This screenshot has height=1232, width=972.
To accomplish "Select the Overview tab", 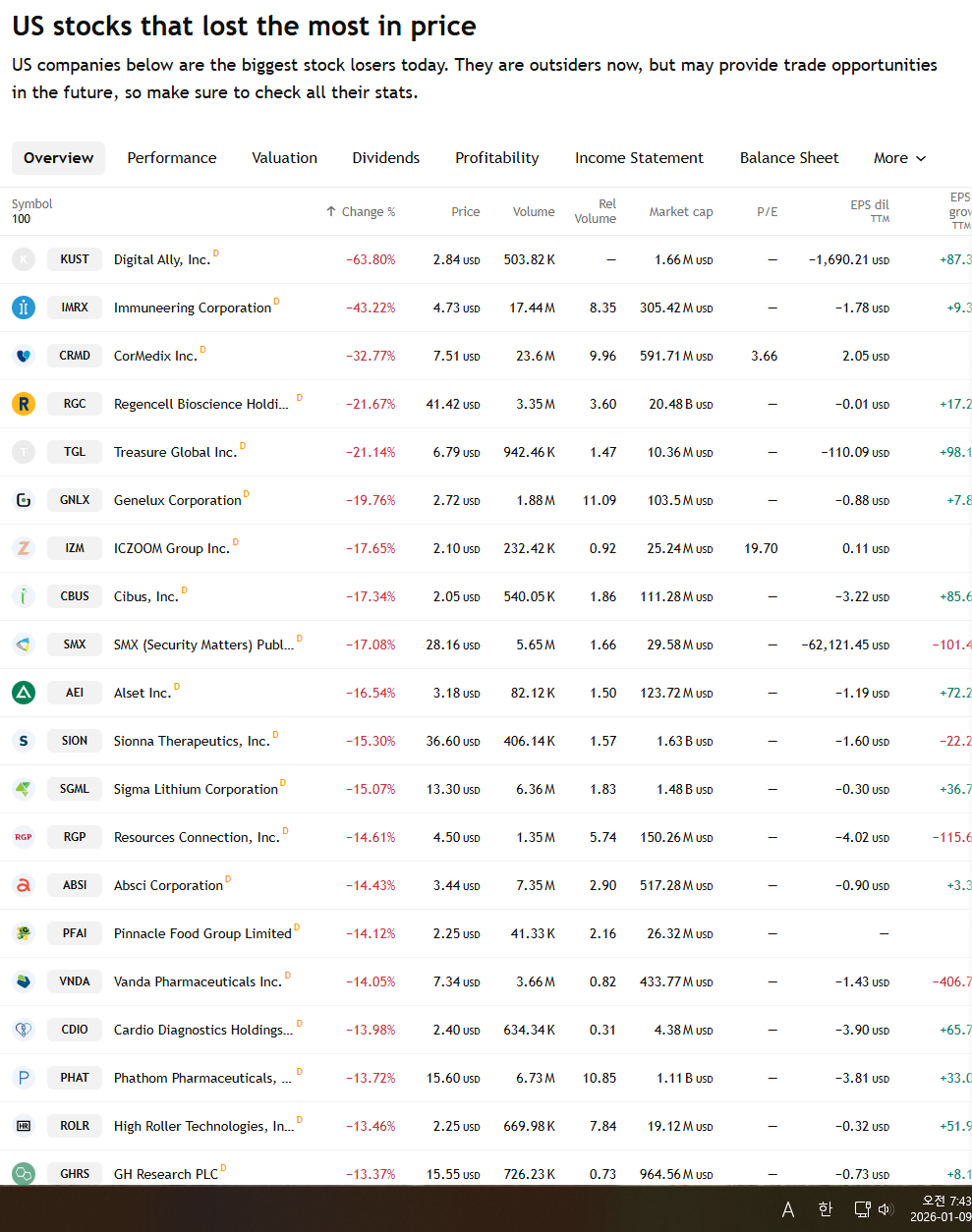I will 59,158.
